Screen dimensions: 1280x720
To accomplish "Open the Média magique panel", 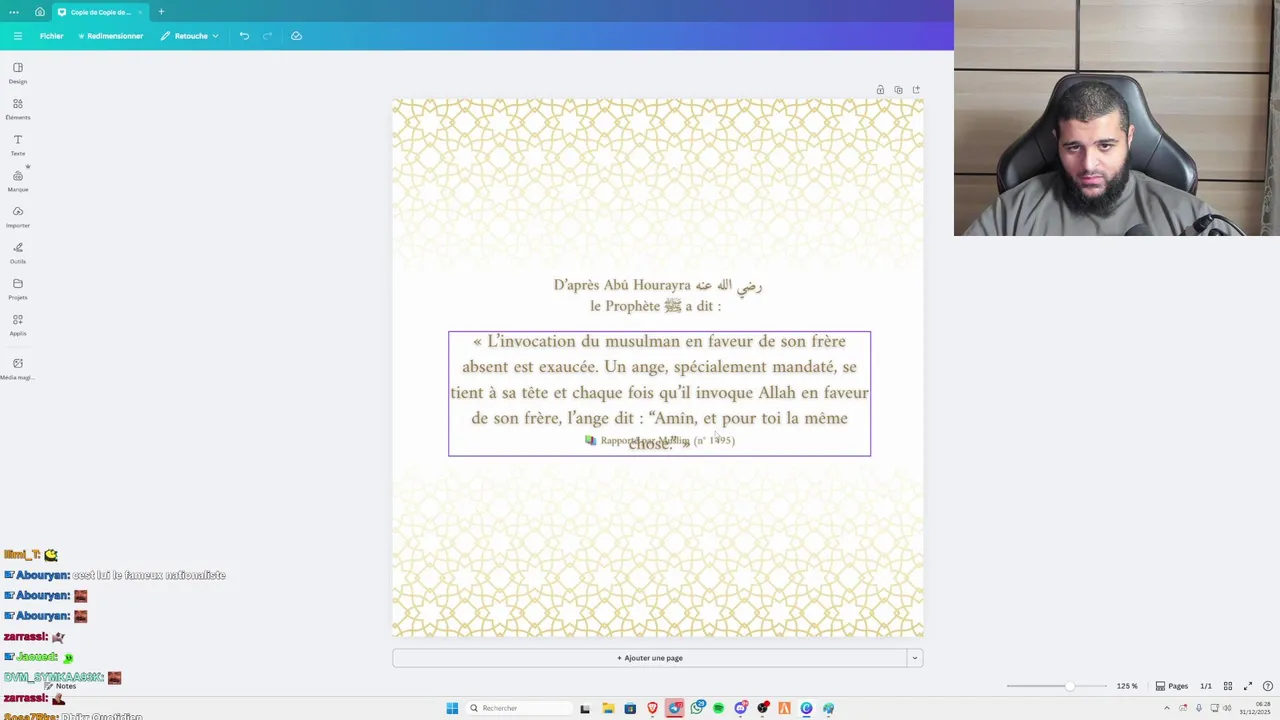I will [18, 369].
